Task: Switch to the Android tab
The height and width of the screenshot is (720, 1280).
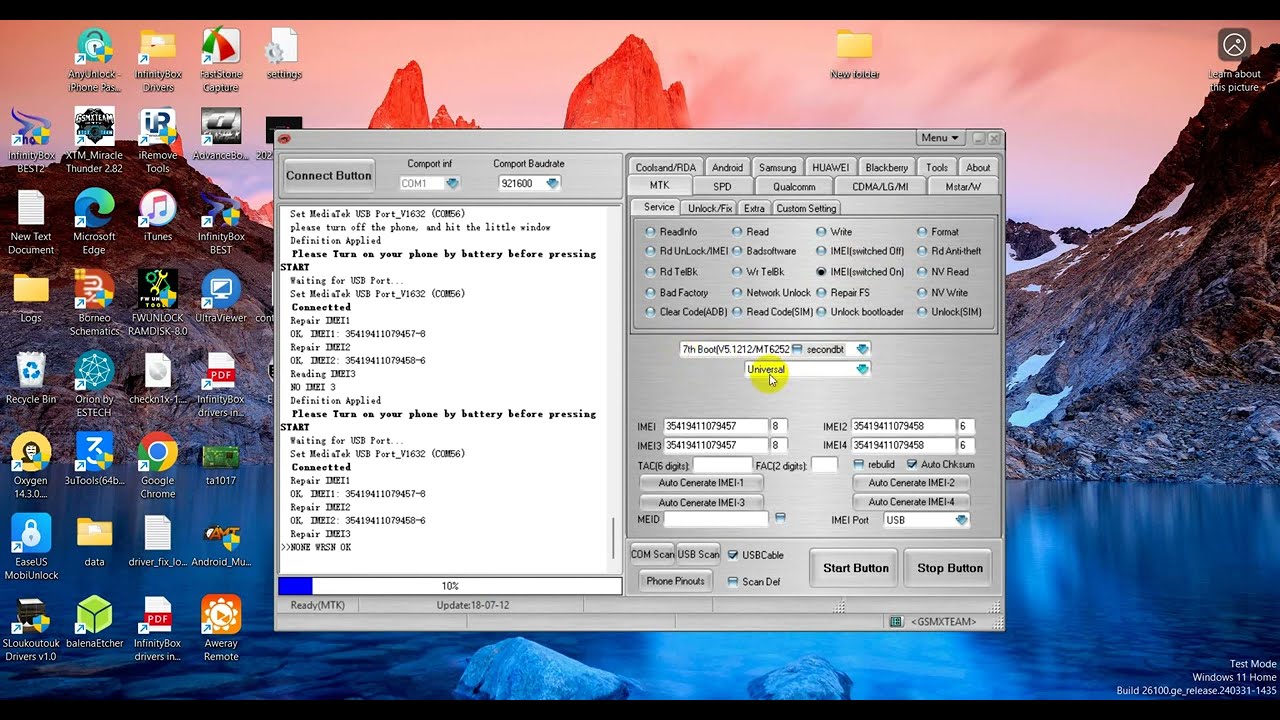Action: tap(727, 168)
